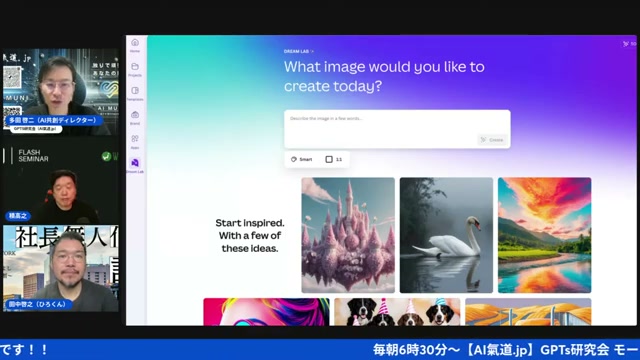This screenshot has height=360, width=640.
Task: Open Home in Canva sidebar
Action: pos(135,45)
